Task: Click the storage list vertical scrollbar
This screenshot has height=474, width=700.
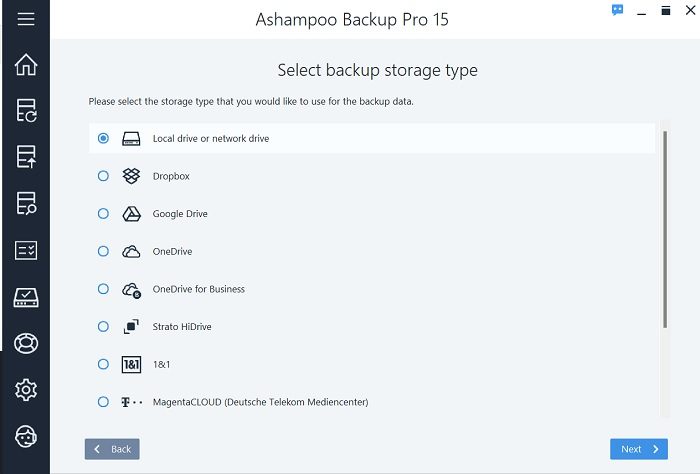Action: pyautogui.click(x=665, y=230)
